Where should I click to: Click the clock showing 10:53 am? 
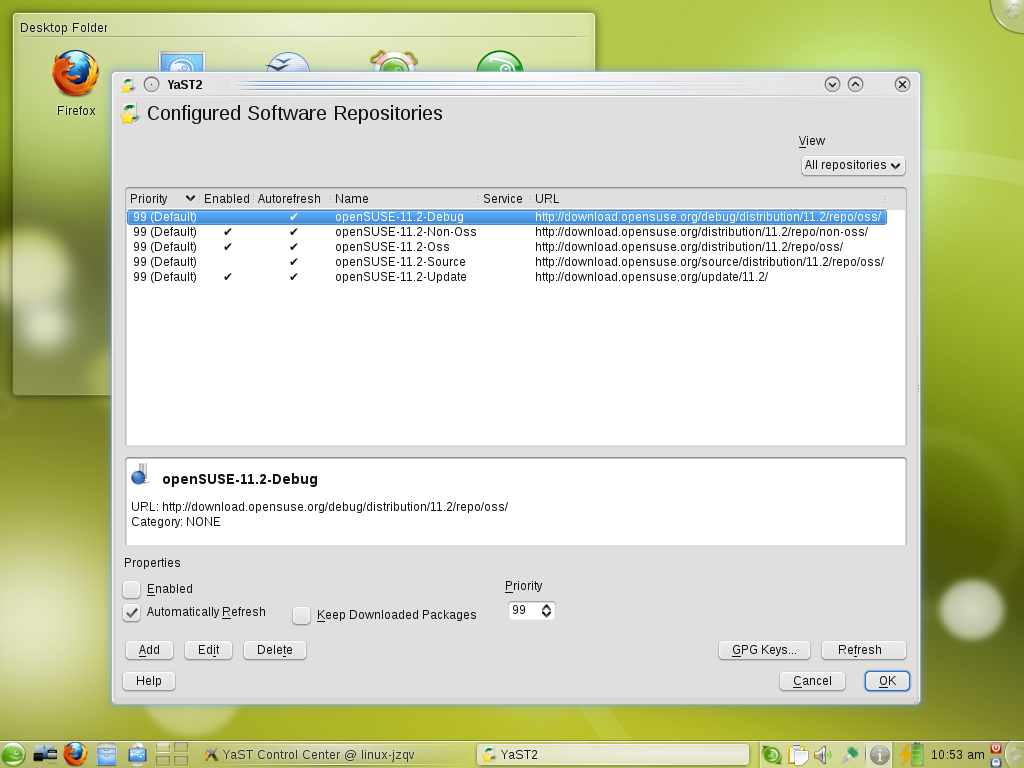(957, 755)
